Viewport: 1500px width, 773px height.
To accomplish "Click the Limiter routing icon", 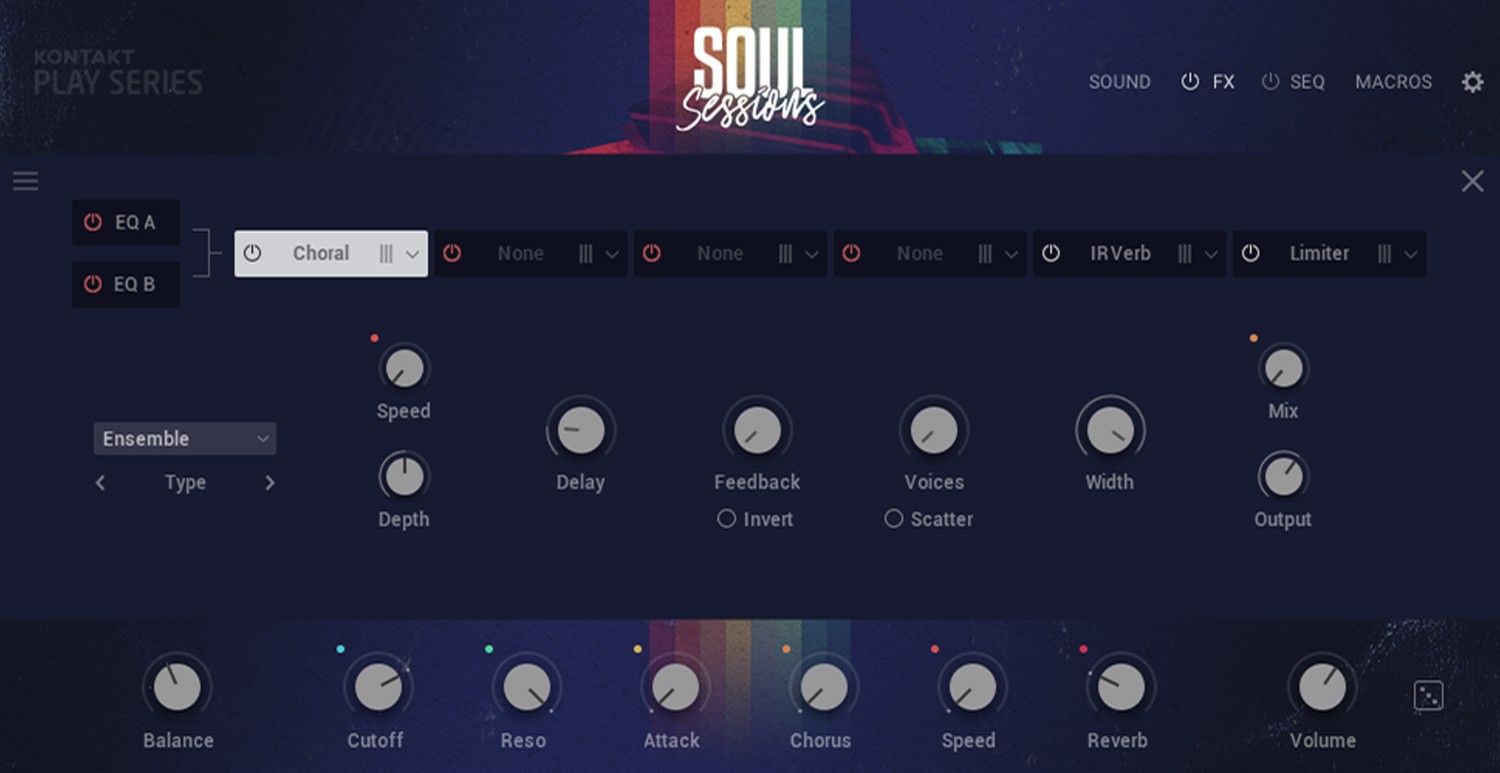I will click(x=1386, y=253).
